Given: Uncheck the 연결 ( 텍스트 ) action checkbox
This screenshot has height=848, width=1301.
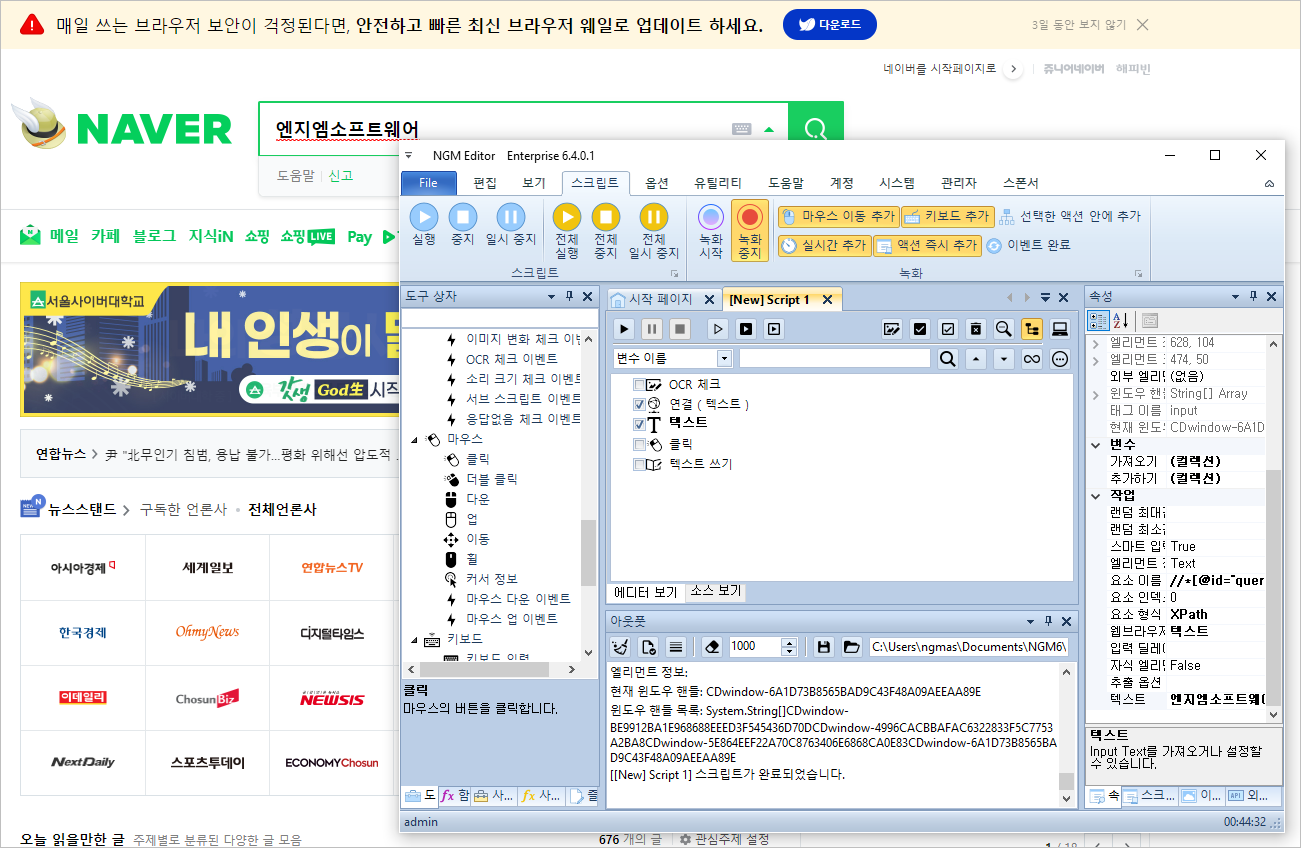Looking at the screenshot, I should tap(640, 404).
